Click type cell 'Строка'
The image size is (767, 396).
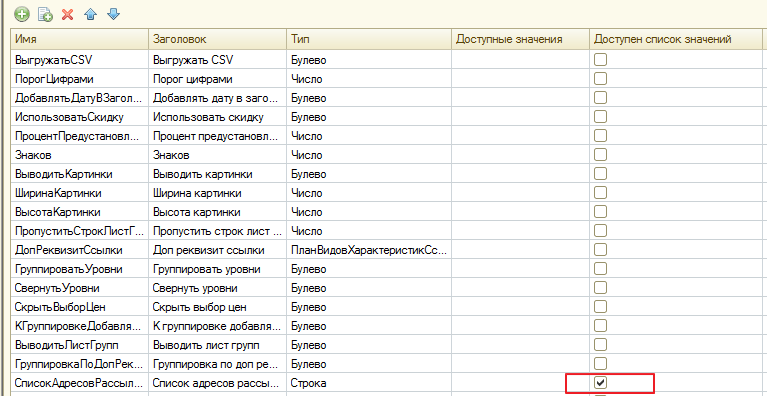coord(369,383)
